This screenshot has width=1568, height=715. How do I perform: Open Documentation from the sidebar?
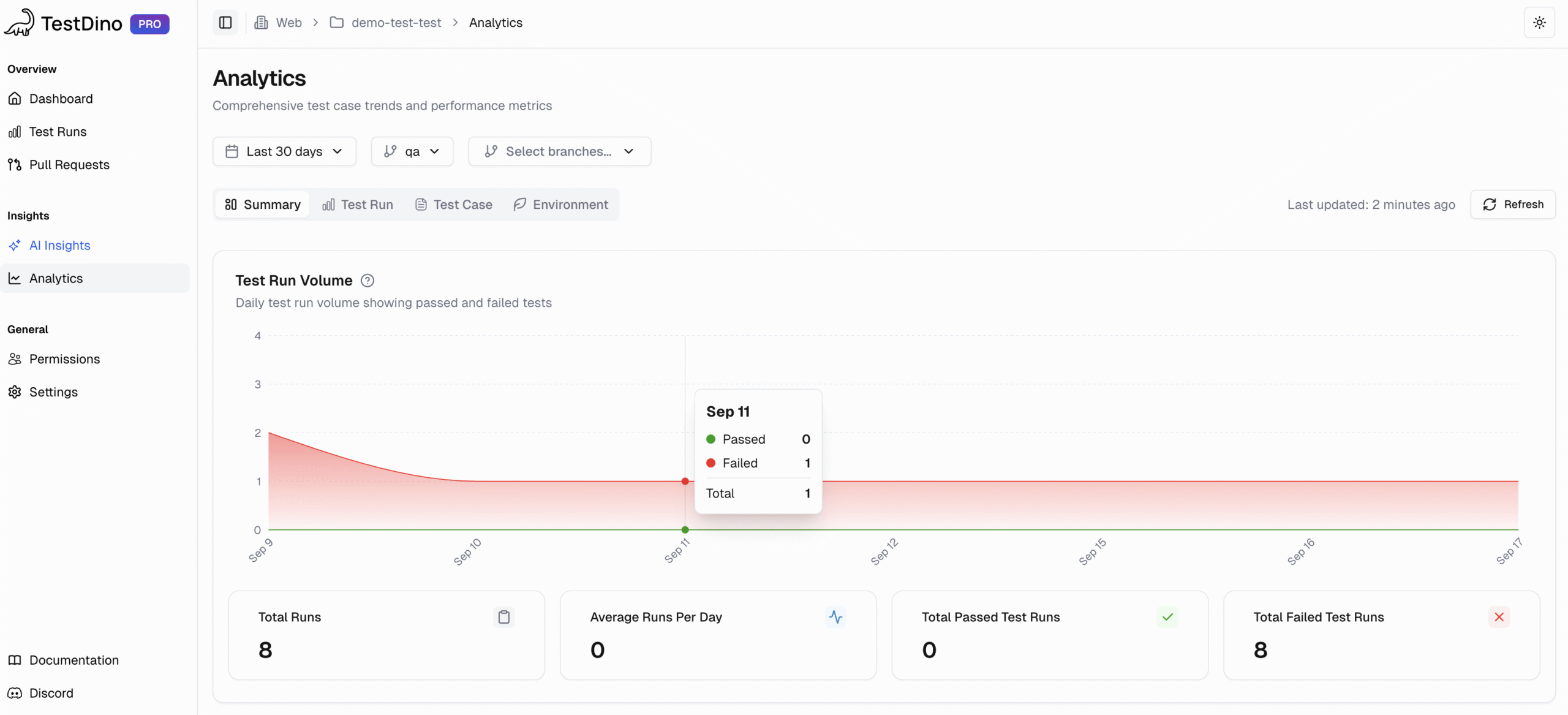pyautogui.click(x=73, y=660)
